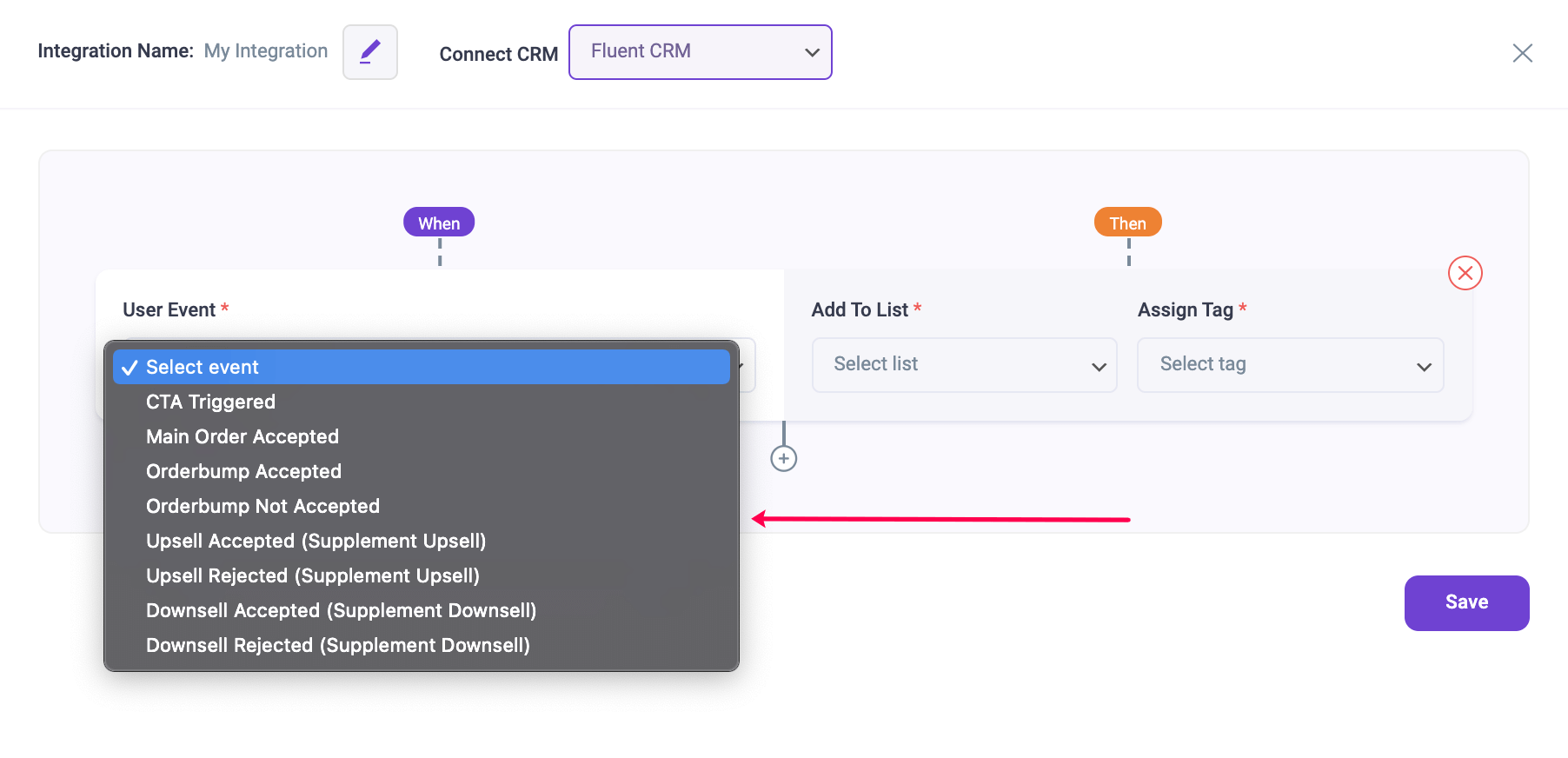Click the When badge
Image resolution: width=1568 pixels, height=758 pixels.
coord(439,222)
